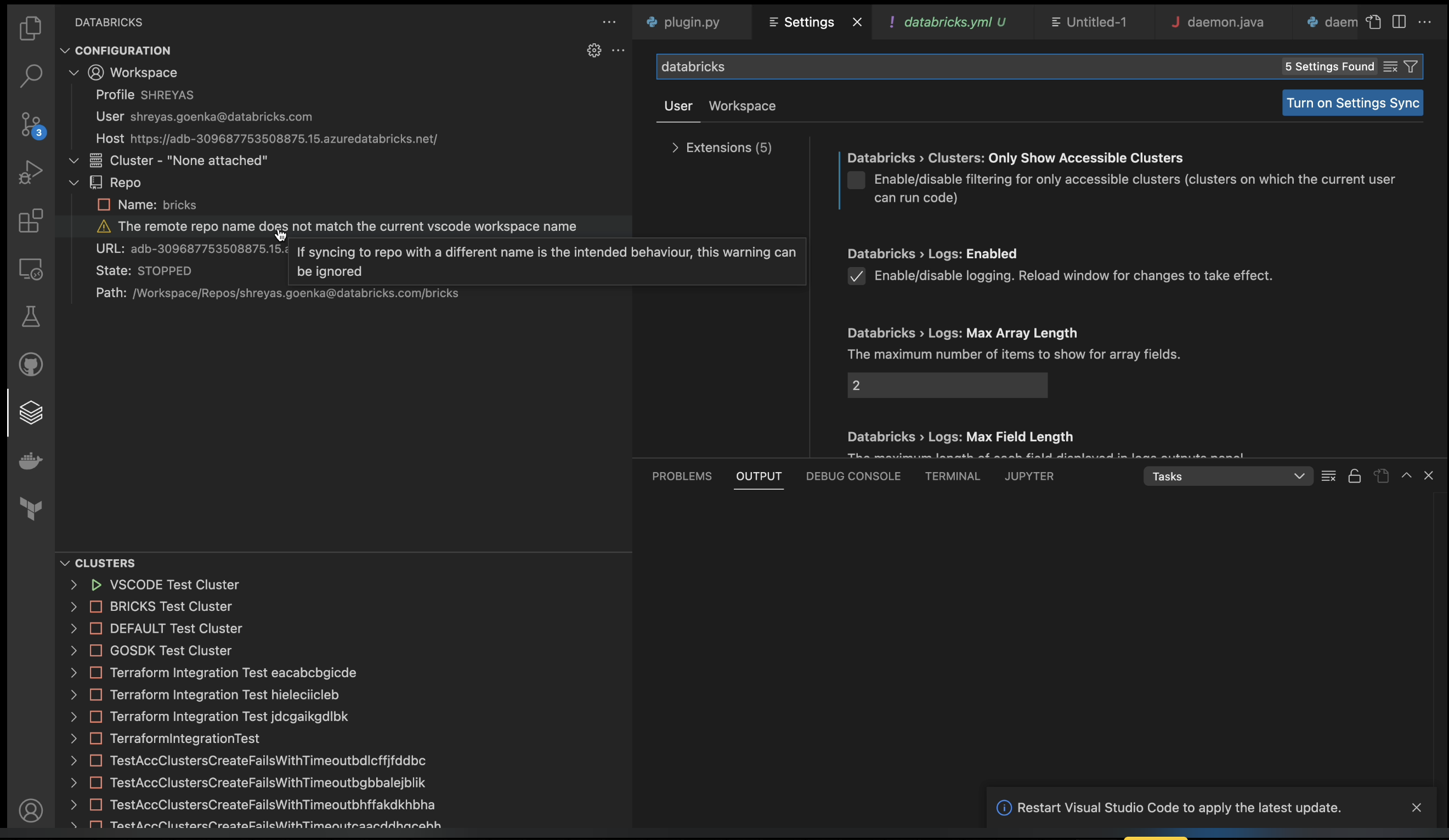Image resolution: width=1449 pixels, height=840 pixels.
Task: Dismiss the restart update notification
Action: click(1416, 808)
